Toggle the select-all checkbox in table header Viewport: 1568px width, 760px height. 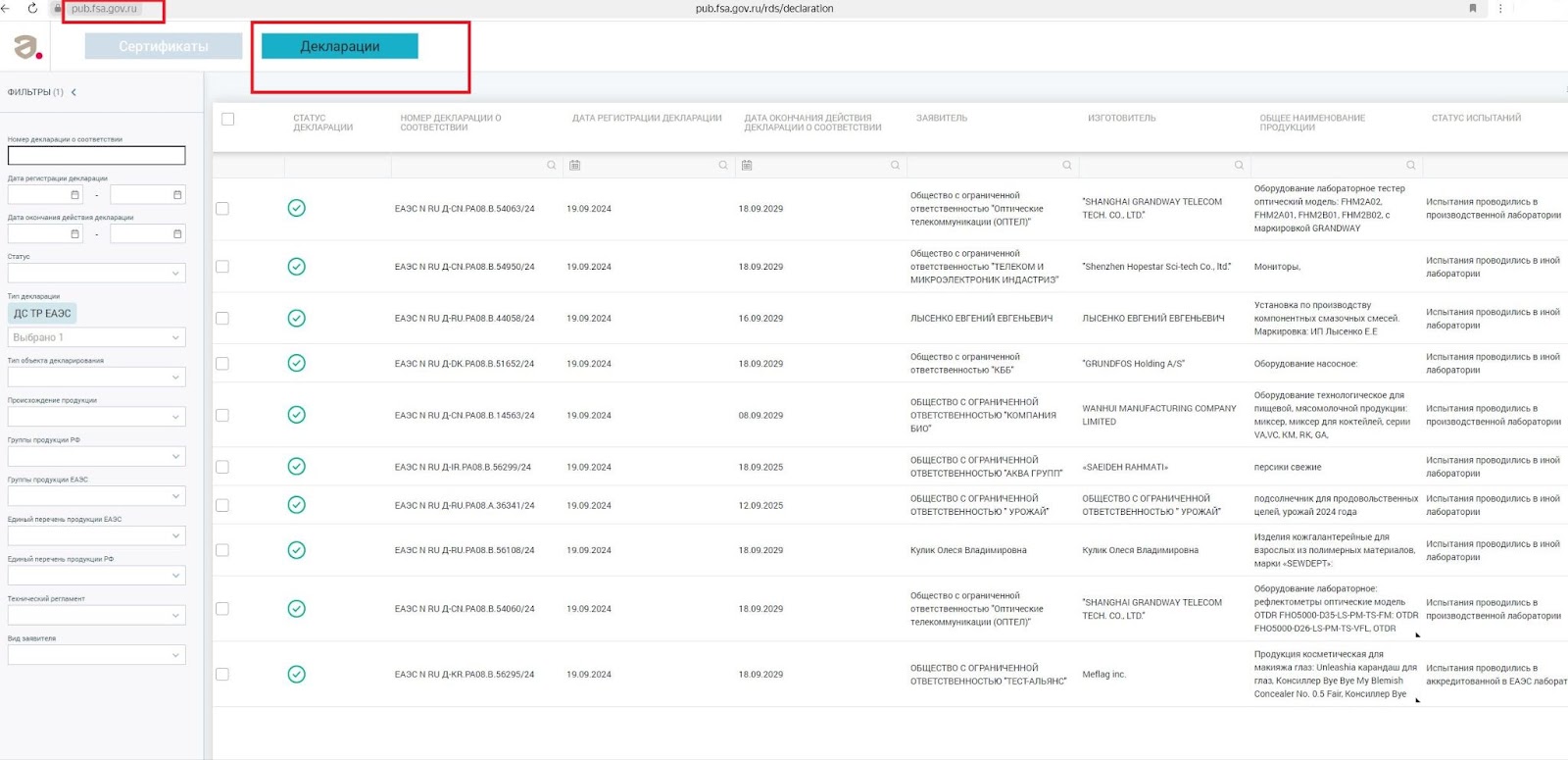pyautogui.click(x=227, y=119)
